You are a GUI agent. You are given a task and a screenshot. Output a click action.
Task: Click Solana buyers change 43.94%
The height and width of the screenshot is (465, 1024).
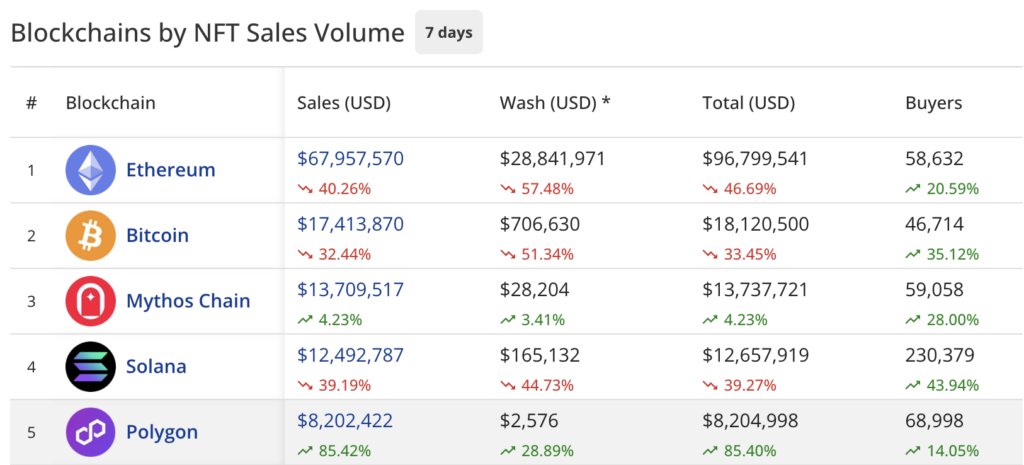(942, 386)
